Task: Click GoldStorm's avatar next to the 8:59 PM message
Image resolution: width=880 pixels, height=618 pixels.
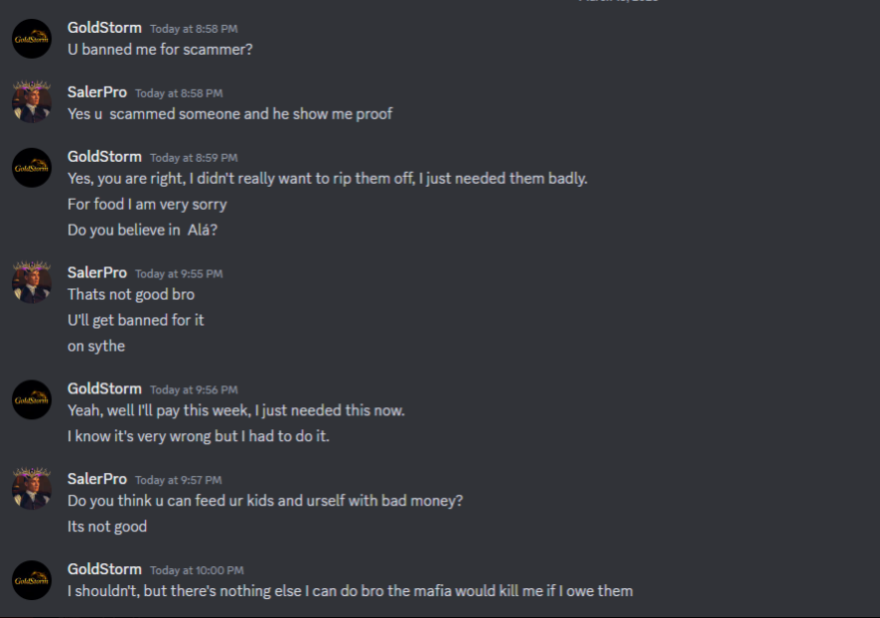Action: [x=32, y=167]
